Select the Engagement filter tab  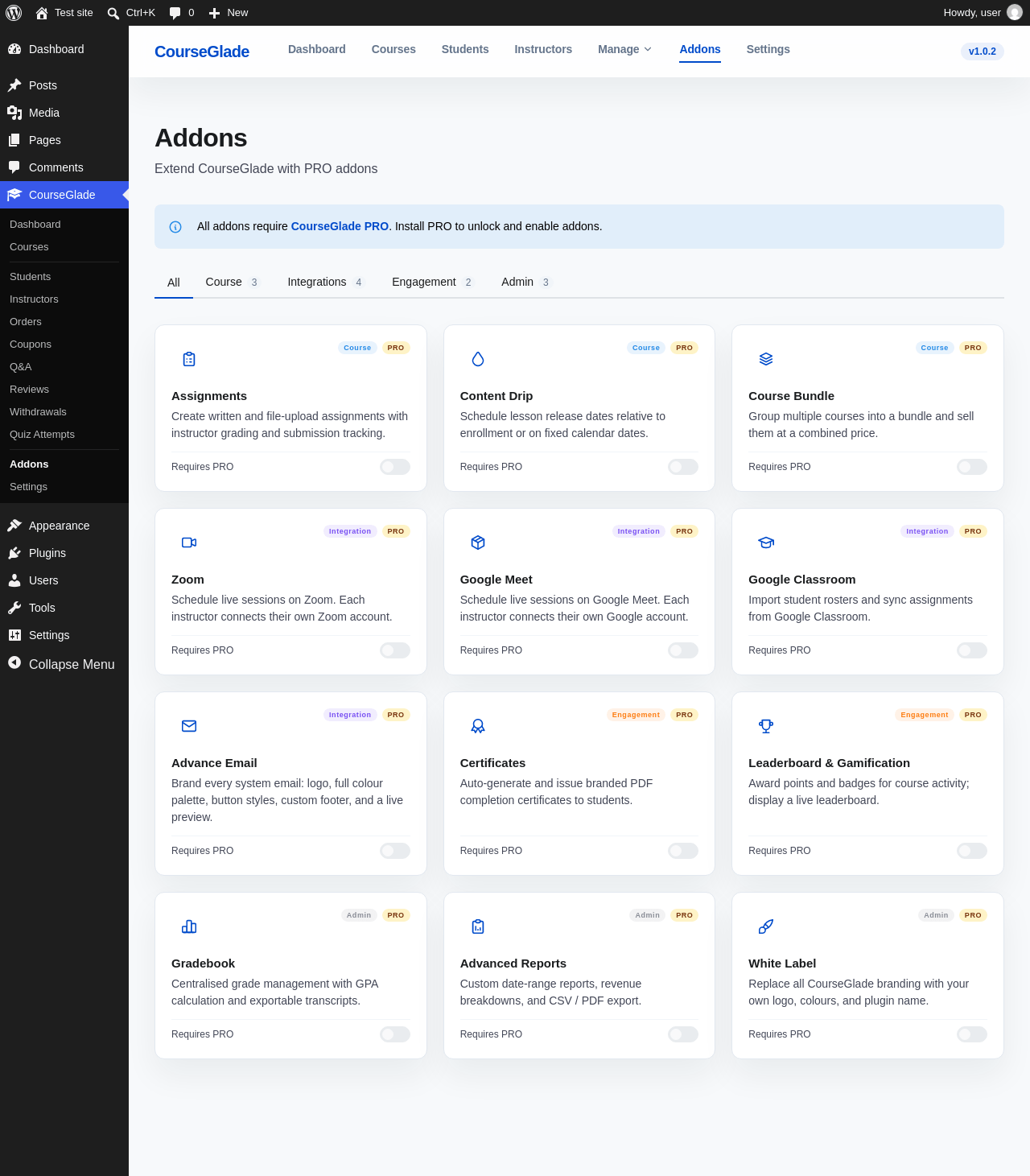coord(433,282)
